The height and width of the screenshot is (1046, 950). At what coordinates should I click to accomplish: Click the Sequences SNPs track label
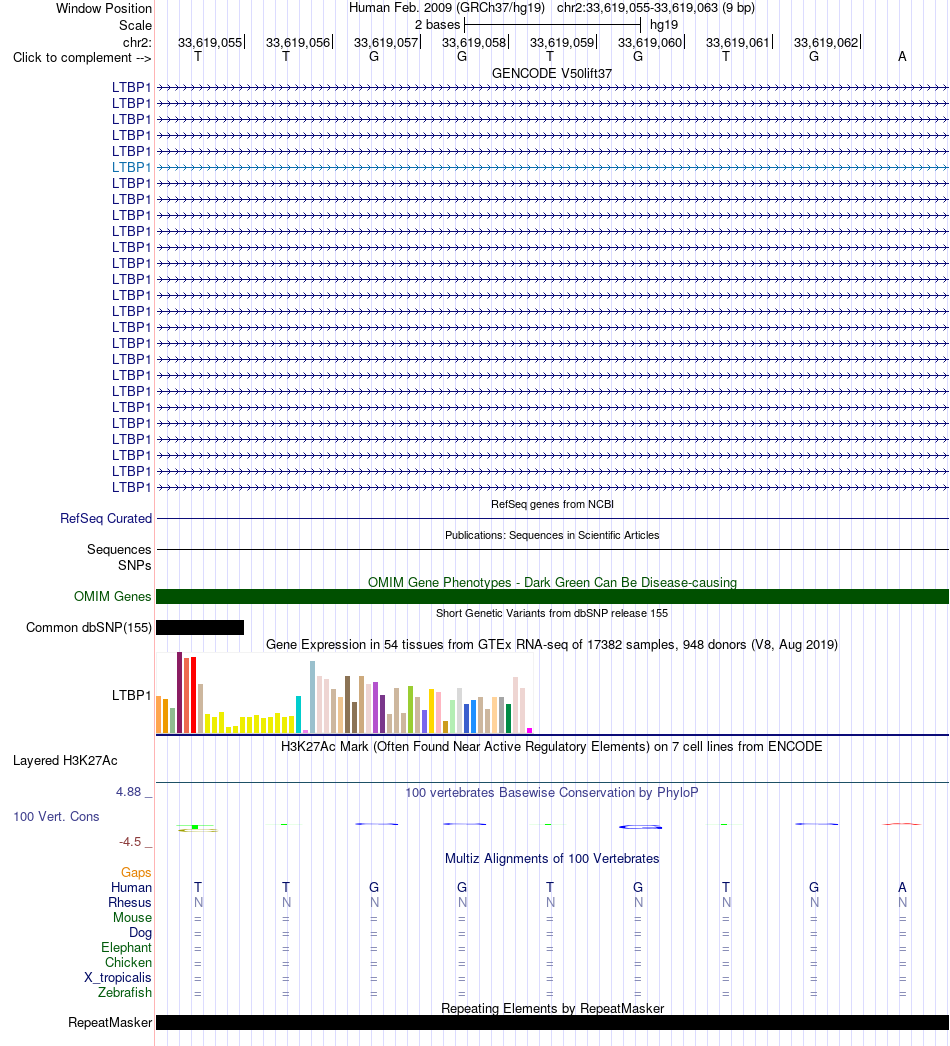coord(119,557)
